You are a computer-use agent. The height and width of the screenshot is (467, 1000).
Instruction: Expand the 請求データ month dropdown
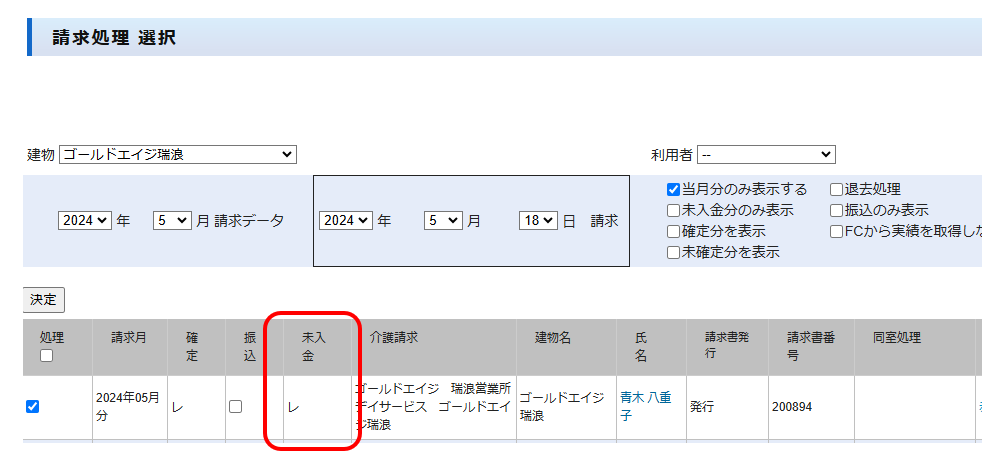pyautogui.click(x=171, y=221)
